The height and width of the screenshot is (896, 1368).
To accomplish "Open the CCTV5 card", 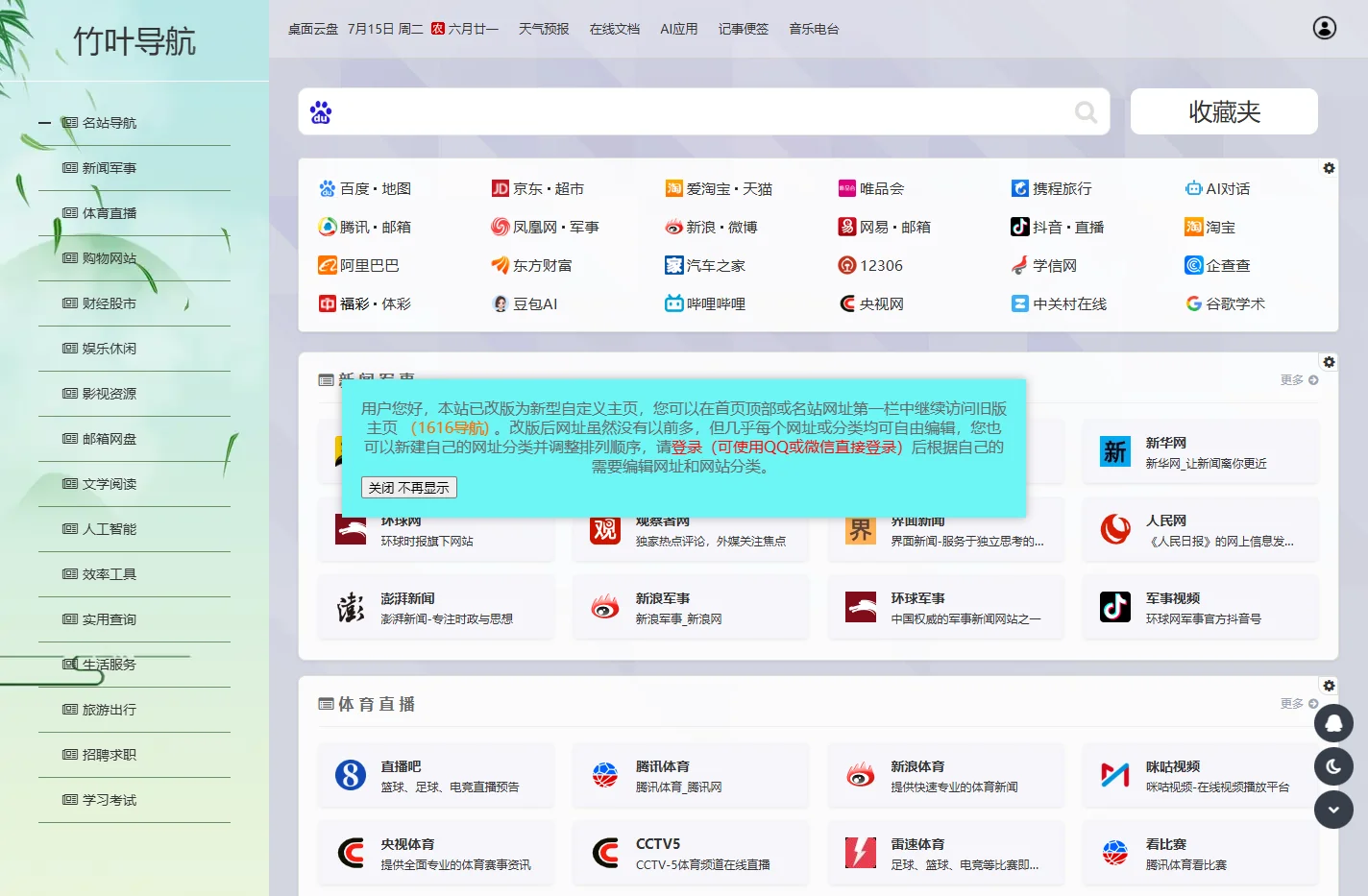I will click(x=691, y=854).
